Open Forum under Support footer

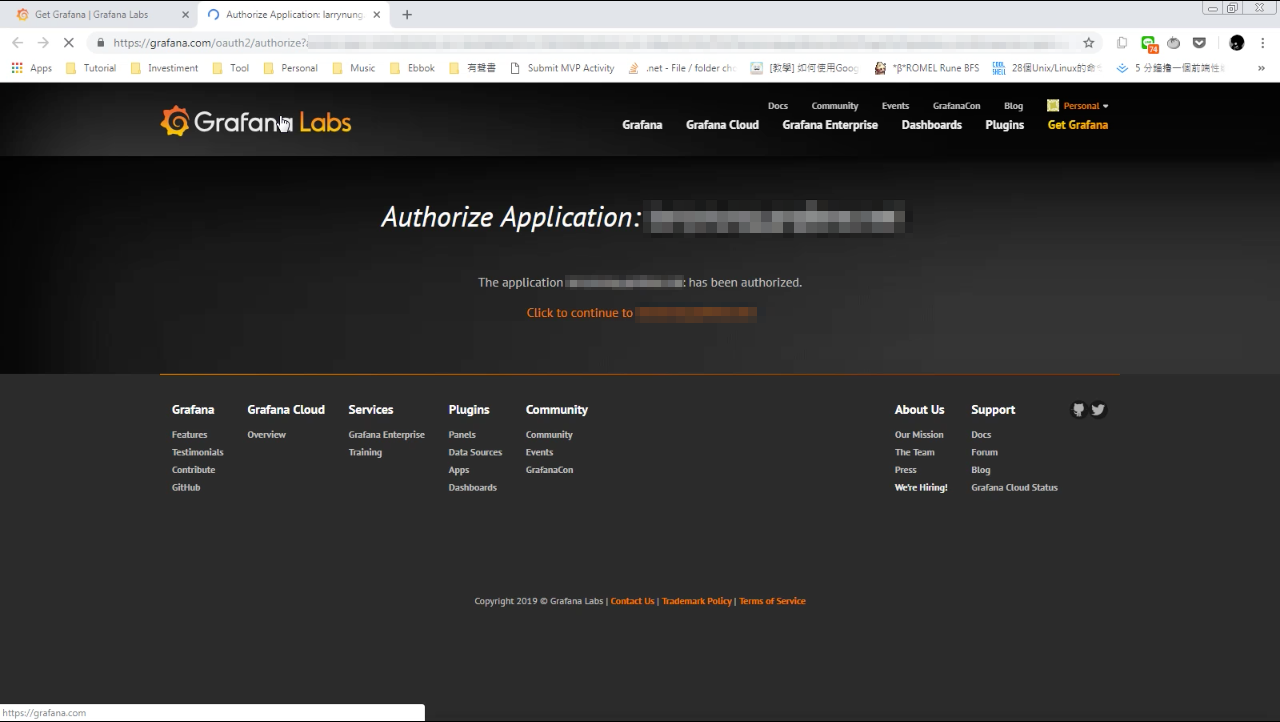pos(984,452)
